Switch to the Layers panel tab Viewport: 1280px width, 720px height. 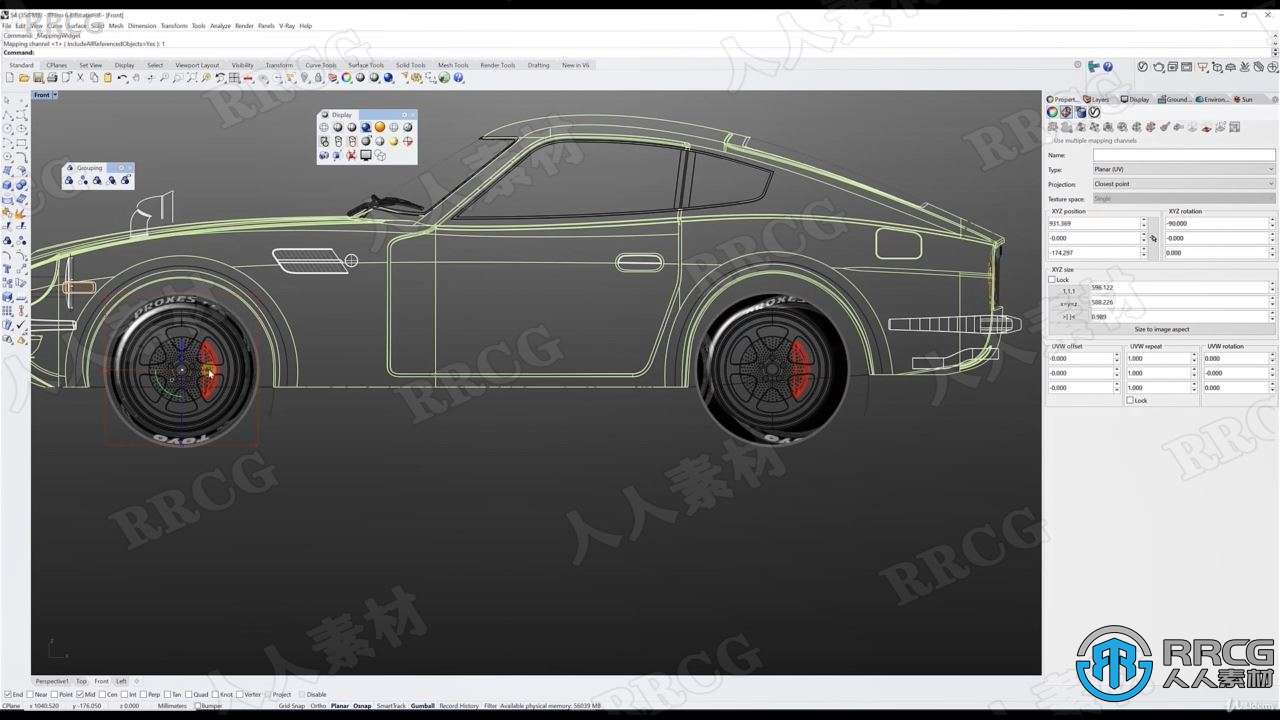point(1097,99)
